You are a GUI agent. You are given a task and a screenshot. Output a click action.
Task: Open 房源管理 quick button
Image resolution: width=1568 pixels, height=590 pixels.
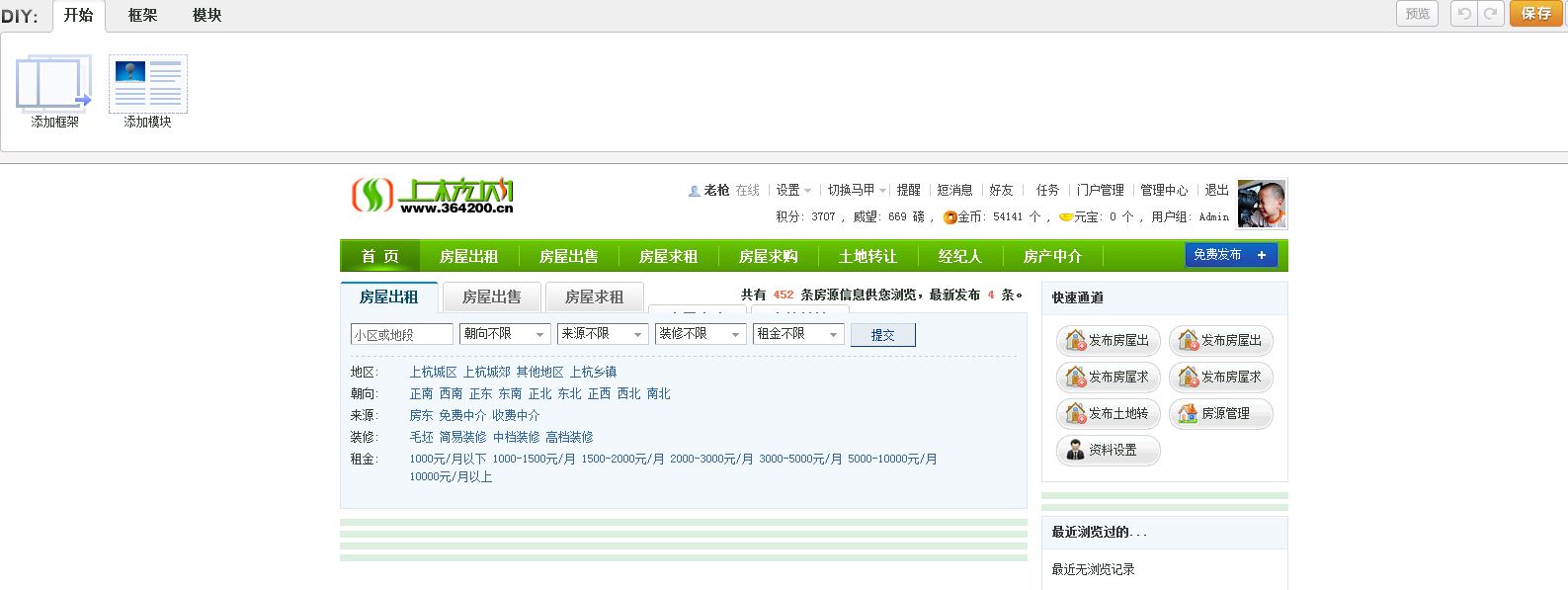coord(1221,414)
